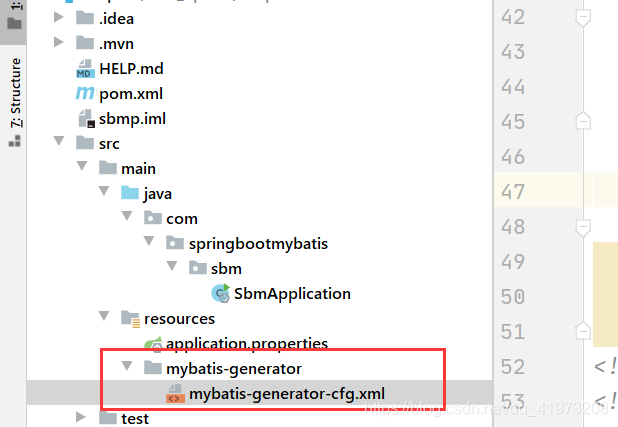618x427 pixels.
Task: Collapse the src folder arrow
Action: pyautogui.click(x=59, y=141)
